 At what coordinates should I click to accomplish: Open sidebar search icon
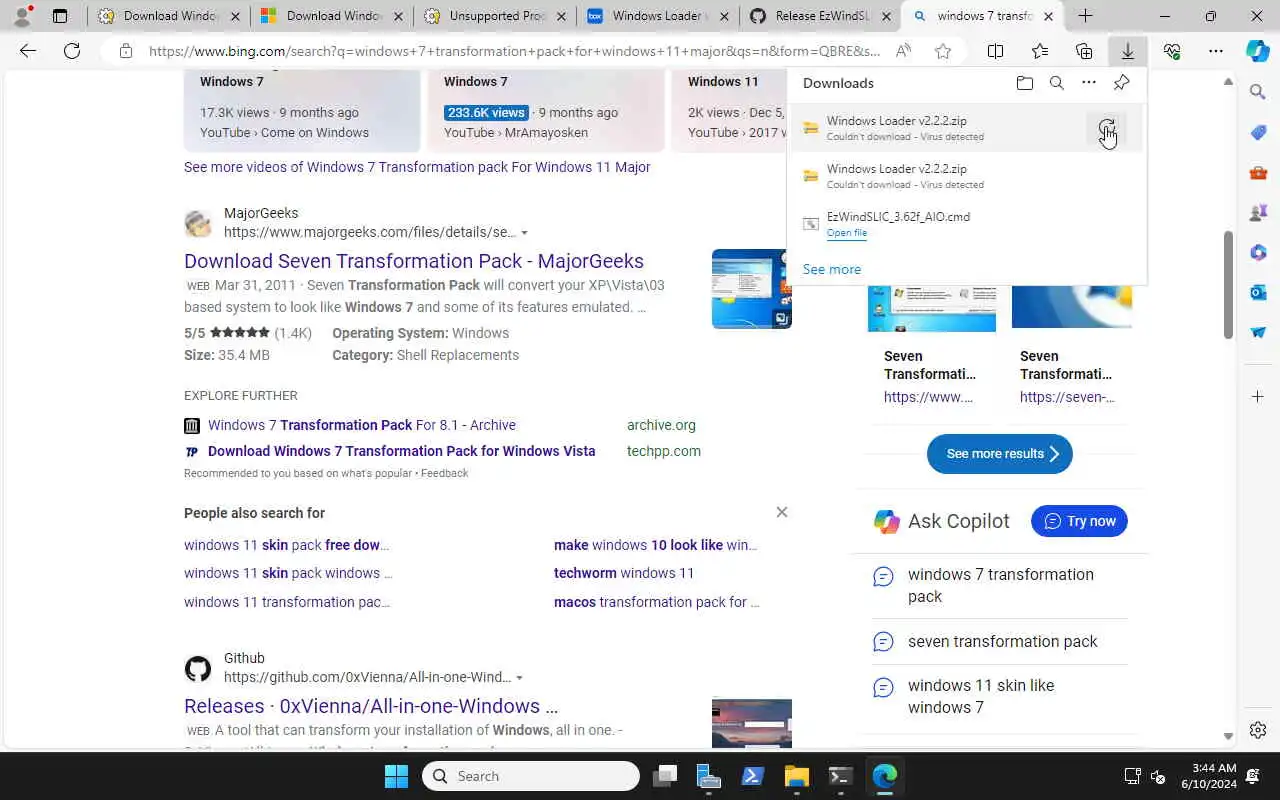pos(1258,92)
